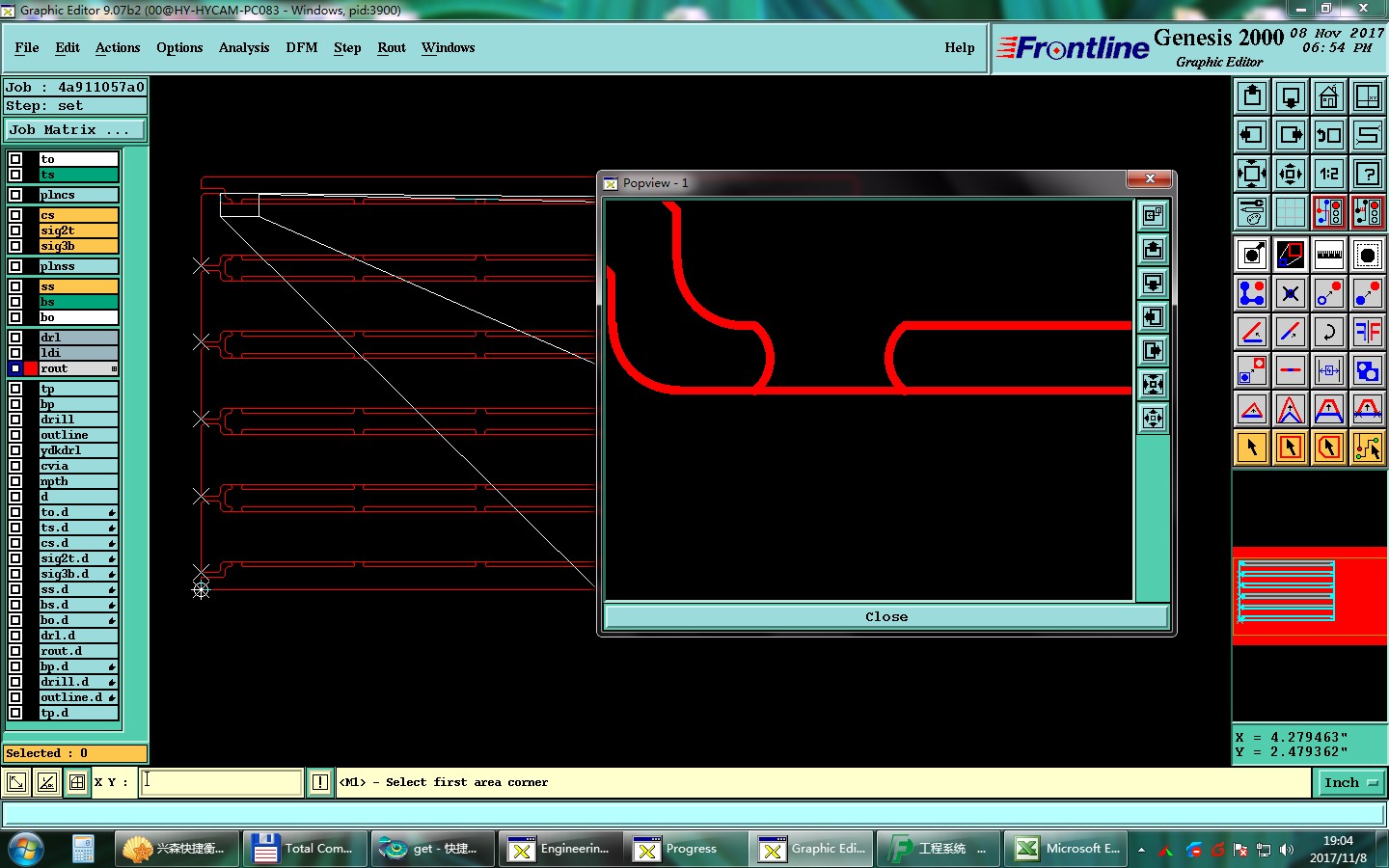This screenshot has width=1389, height=868.
Task: Open the File menu
Action: (x=27, y=47)
